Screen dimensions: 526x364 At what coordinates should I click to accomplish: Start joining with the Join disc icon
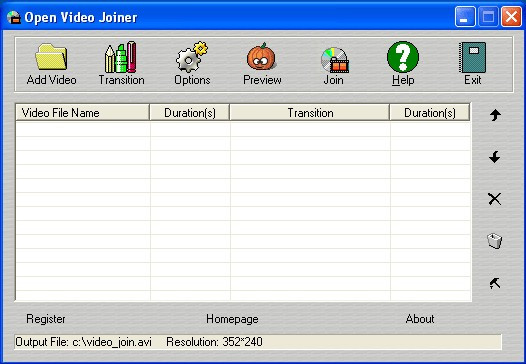click(x=334, y=60)
